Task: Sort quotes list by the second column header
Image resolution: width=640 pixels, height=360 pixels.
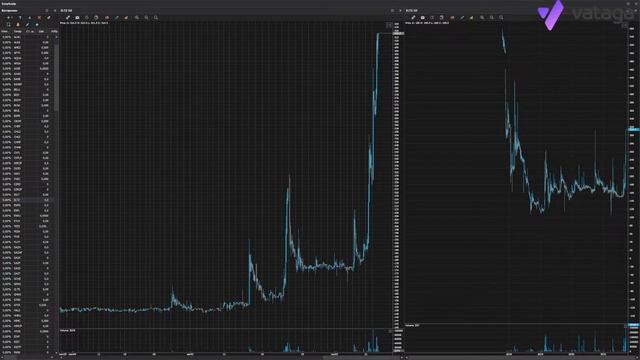Action: coord(18,31)
